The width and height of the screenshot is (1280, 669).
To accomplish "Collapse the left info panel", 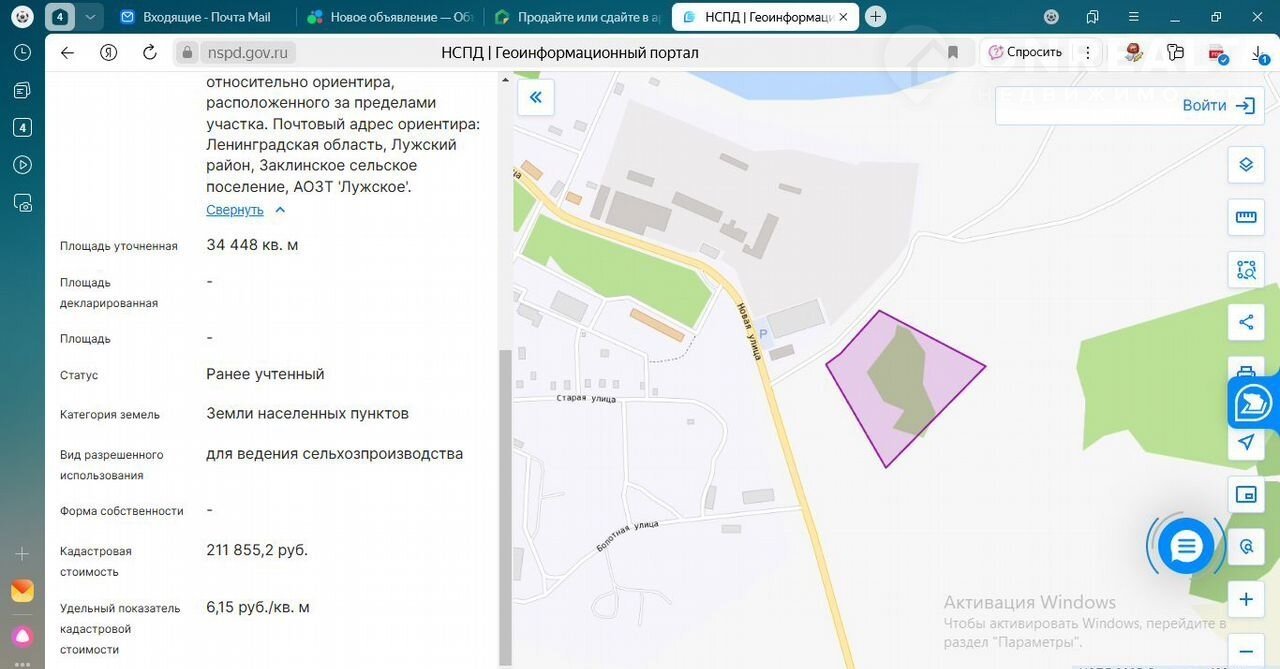I will tap(535, 97).
